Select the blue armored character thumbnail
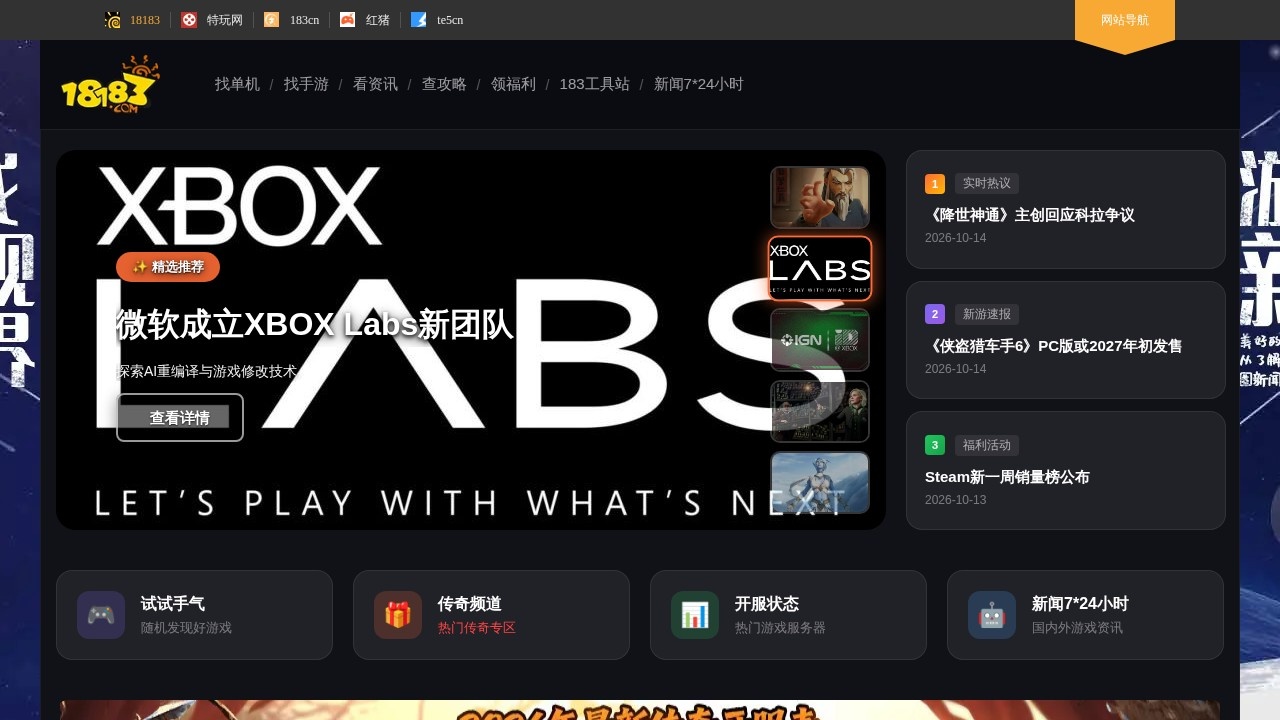 [x=820, y=483]
